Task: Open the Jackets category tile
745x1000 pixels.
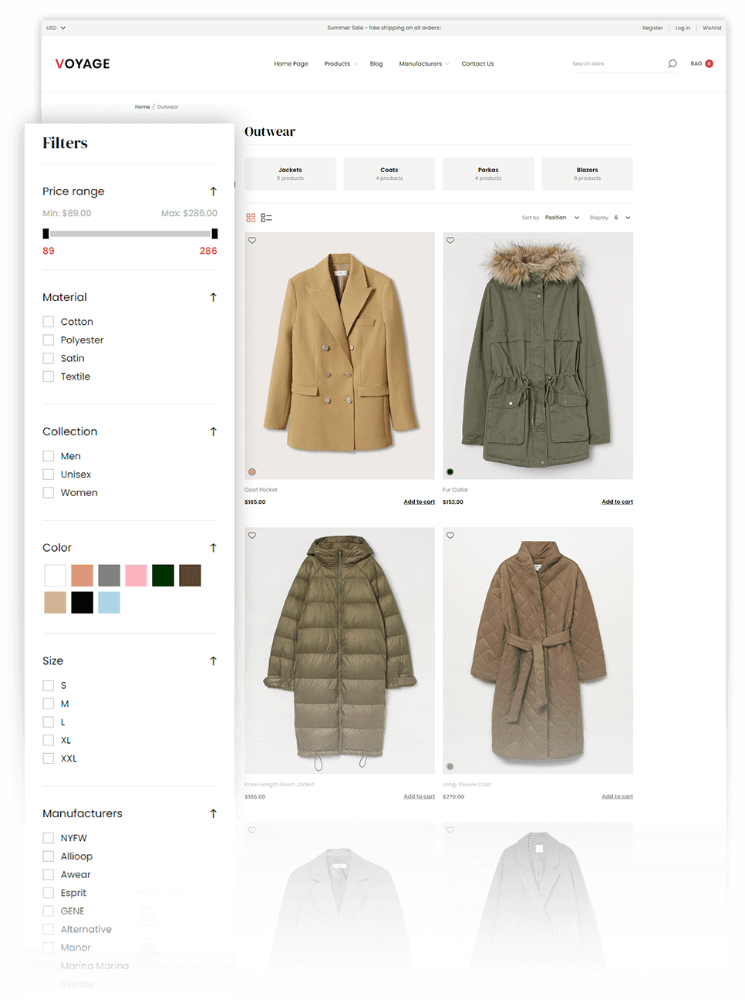Action: tap(290, 174)
